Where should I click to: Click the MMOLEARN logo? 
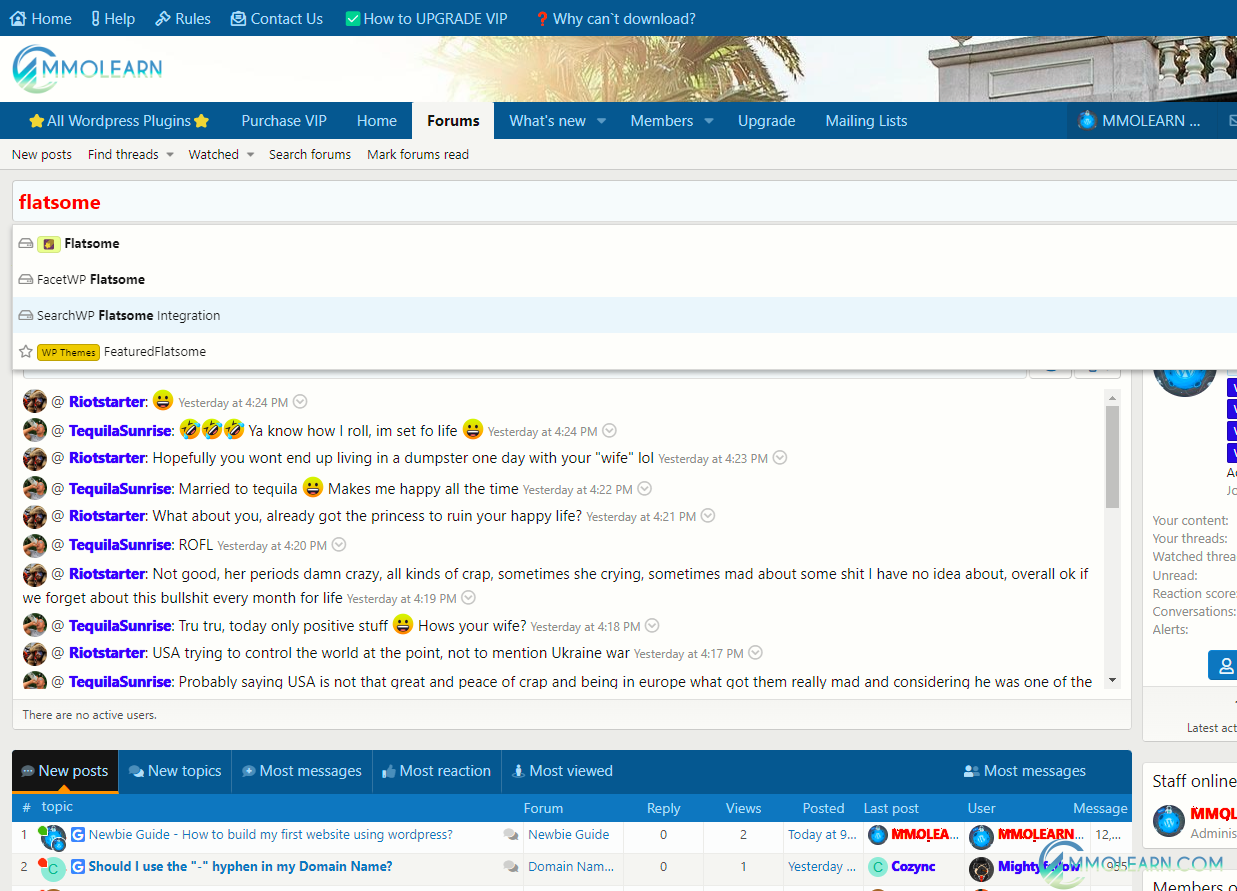point(87,69)
